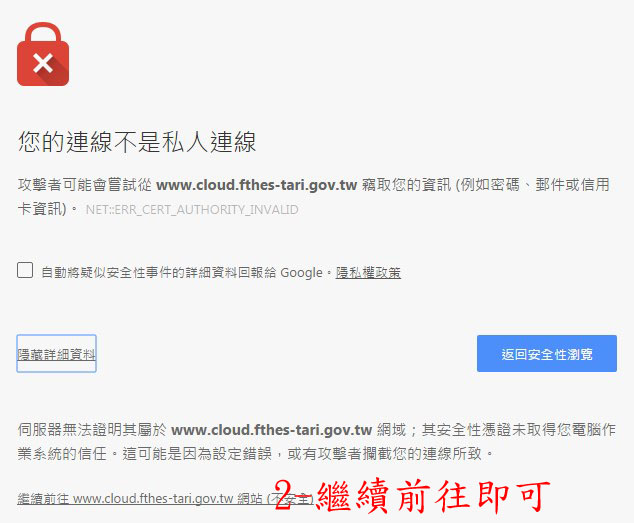Enable automatic security report checkbox
This screenshot has height=523, width=634.
(x=25, y=270)
